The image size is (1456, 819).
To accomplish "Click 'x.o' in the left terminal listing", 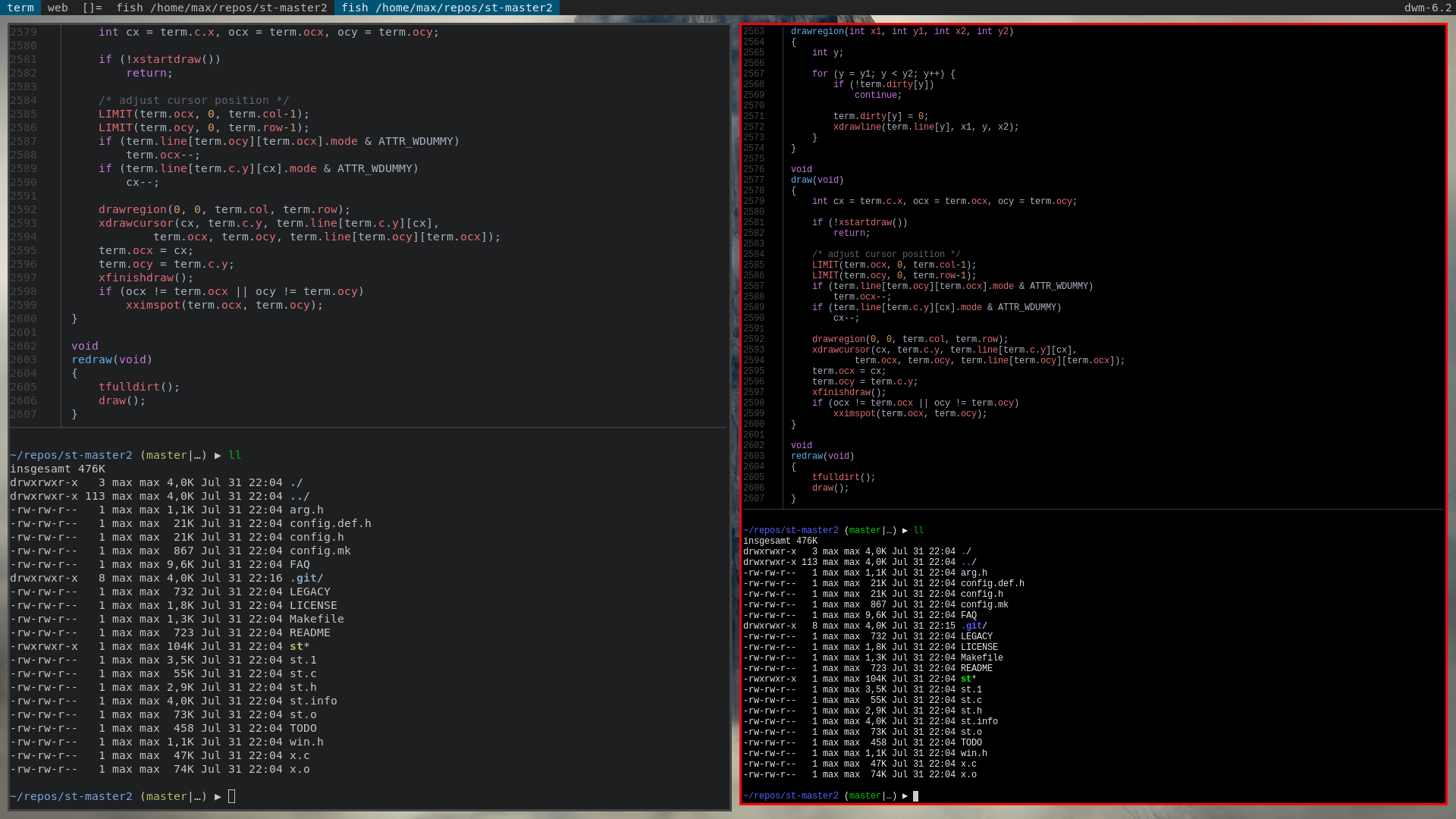I will [x=300, y=769].
